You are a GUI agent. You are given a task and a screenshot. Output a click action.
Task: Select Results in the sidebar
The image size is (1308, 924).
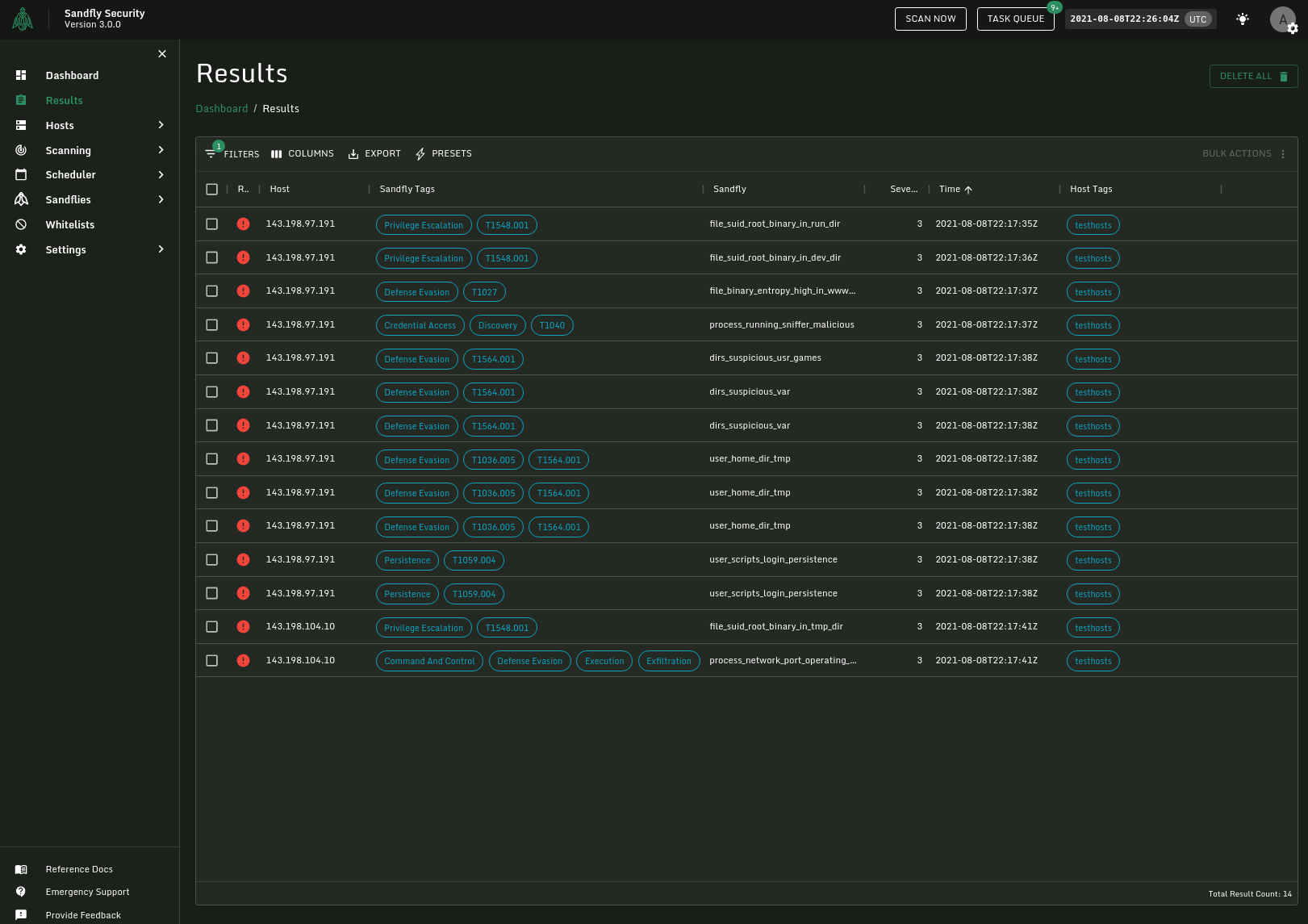point(64,101)
